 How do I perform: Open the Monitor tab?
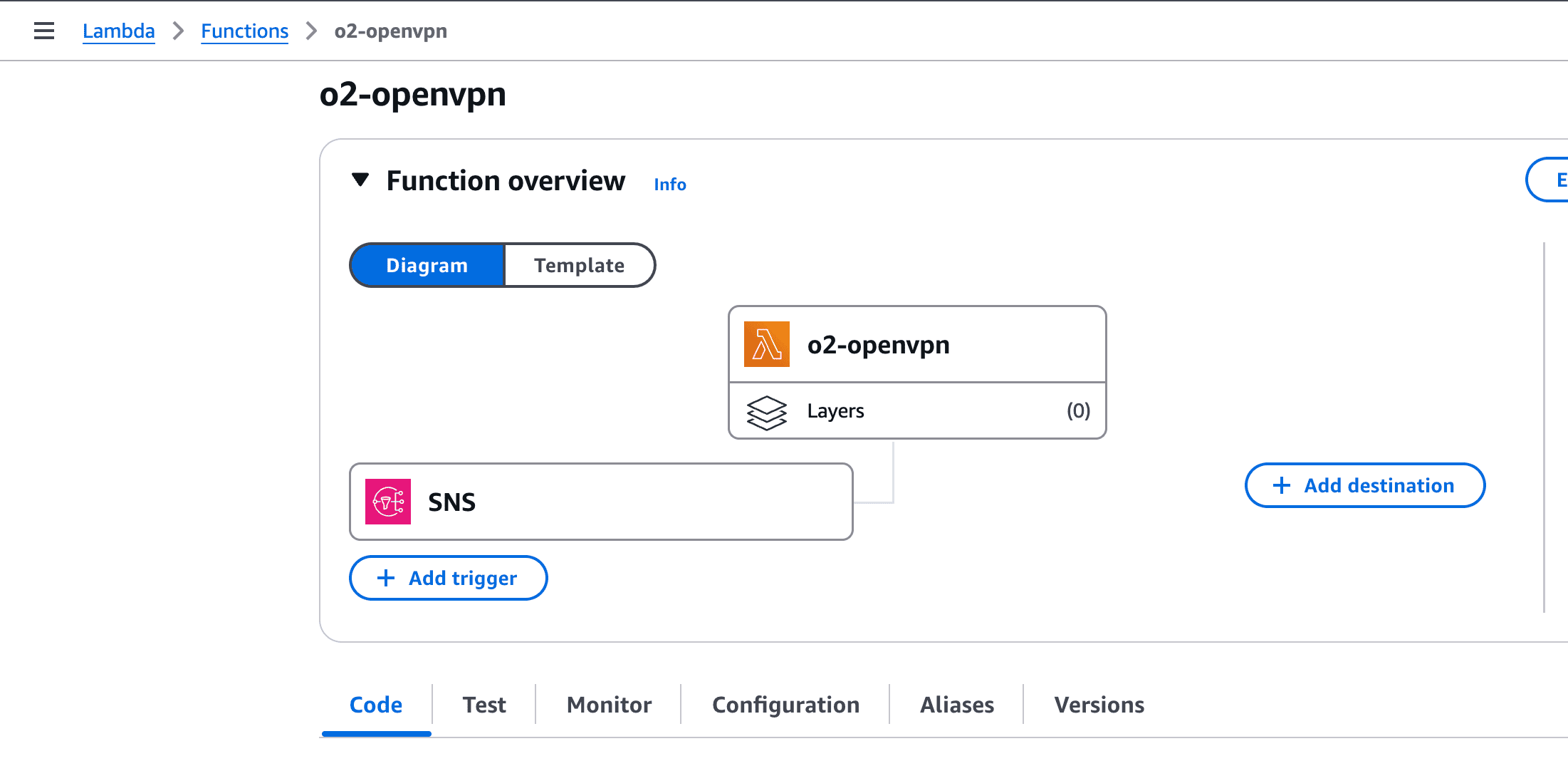coord(608,704)
